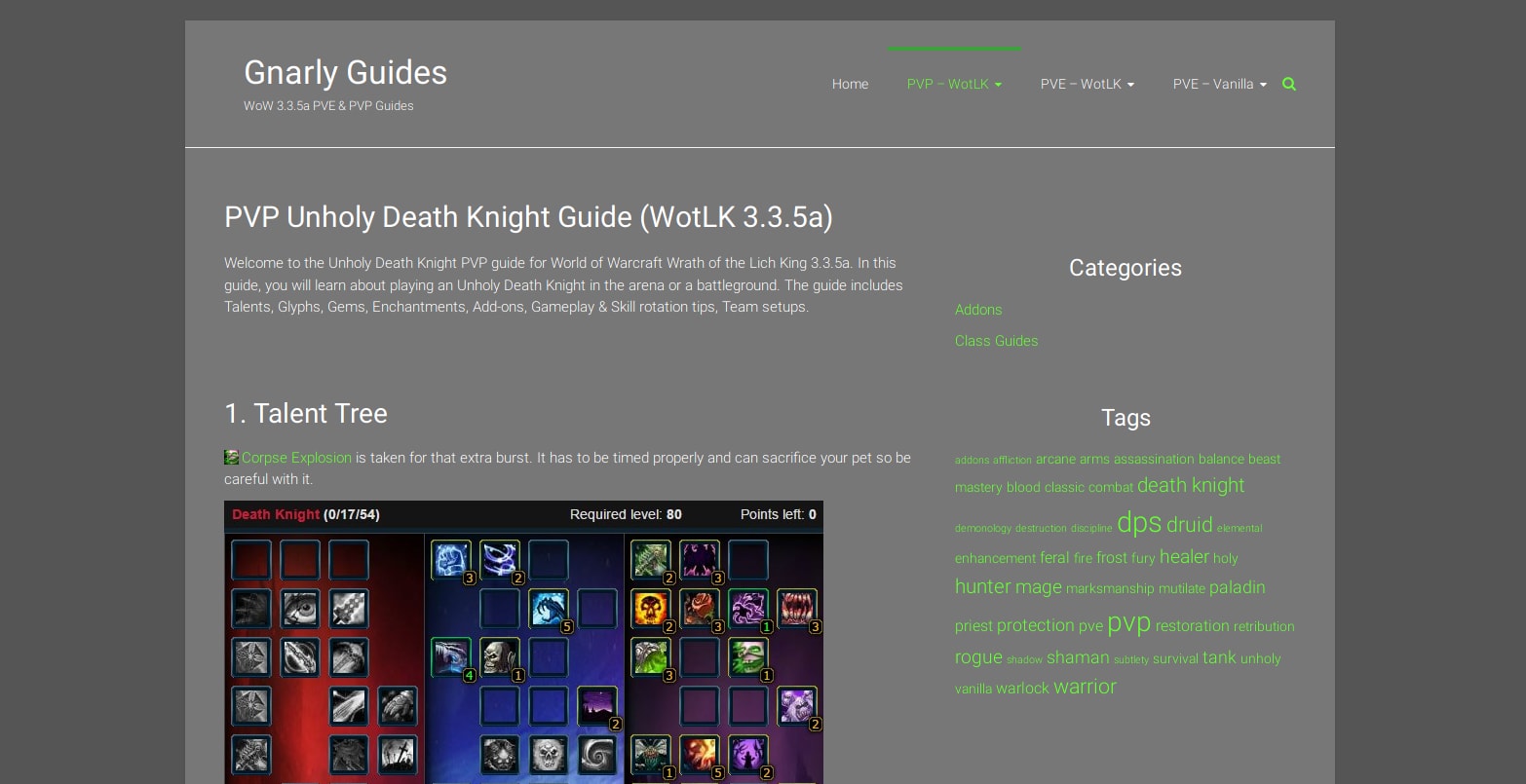Click the 'retribution' tag
Viewport: 1526px width, 784px height.
(1264, 626)
